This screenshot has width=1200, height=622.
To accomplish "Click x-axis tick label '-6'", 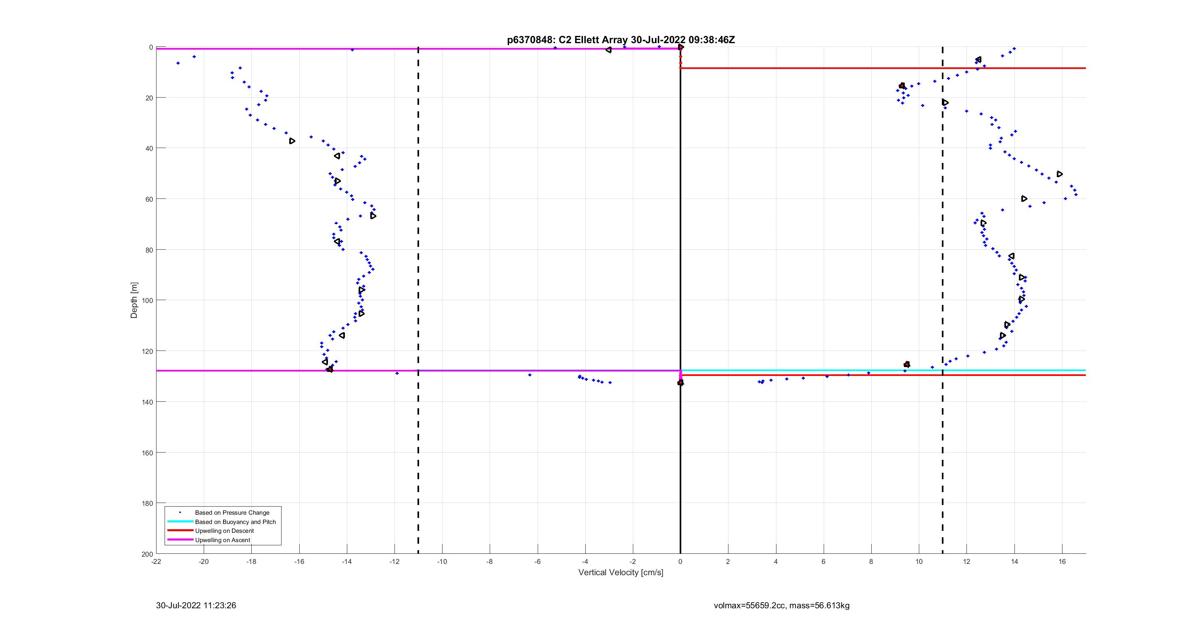I will click(x=537, y=562).
